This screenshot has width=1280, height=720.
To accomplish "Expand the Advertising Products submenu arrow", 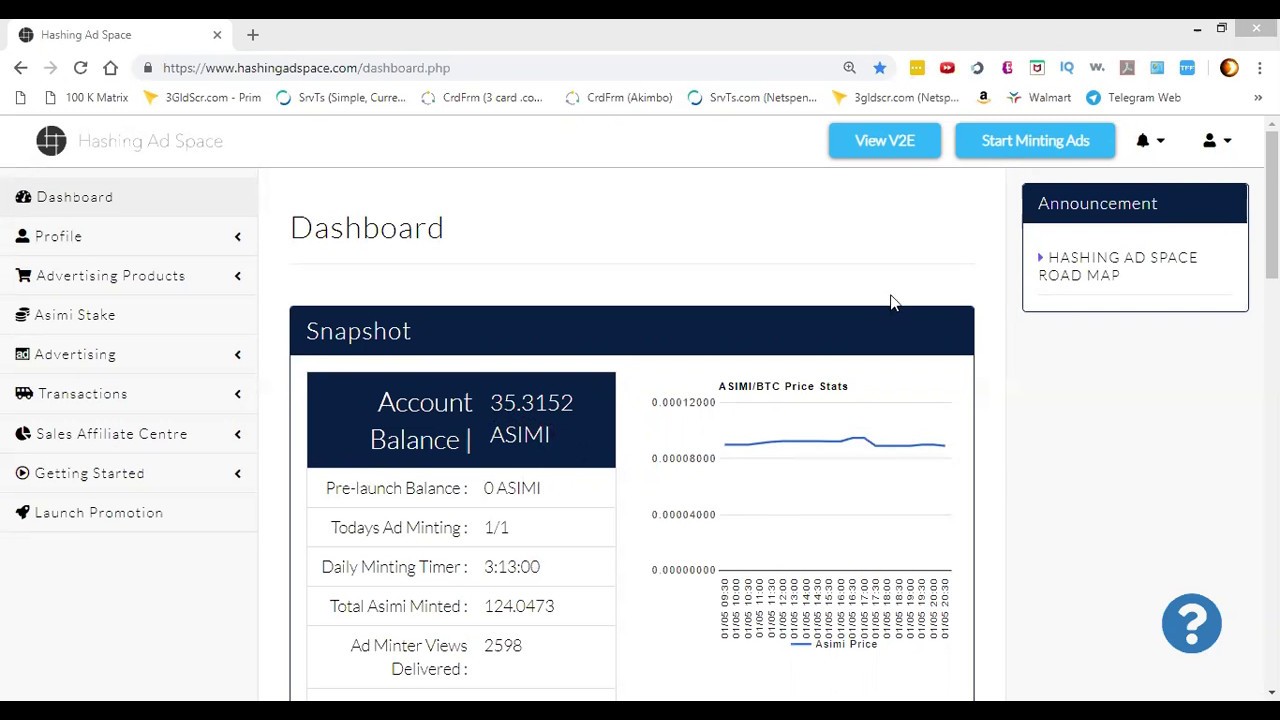I will [x=238, y=276].
